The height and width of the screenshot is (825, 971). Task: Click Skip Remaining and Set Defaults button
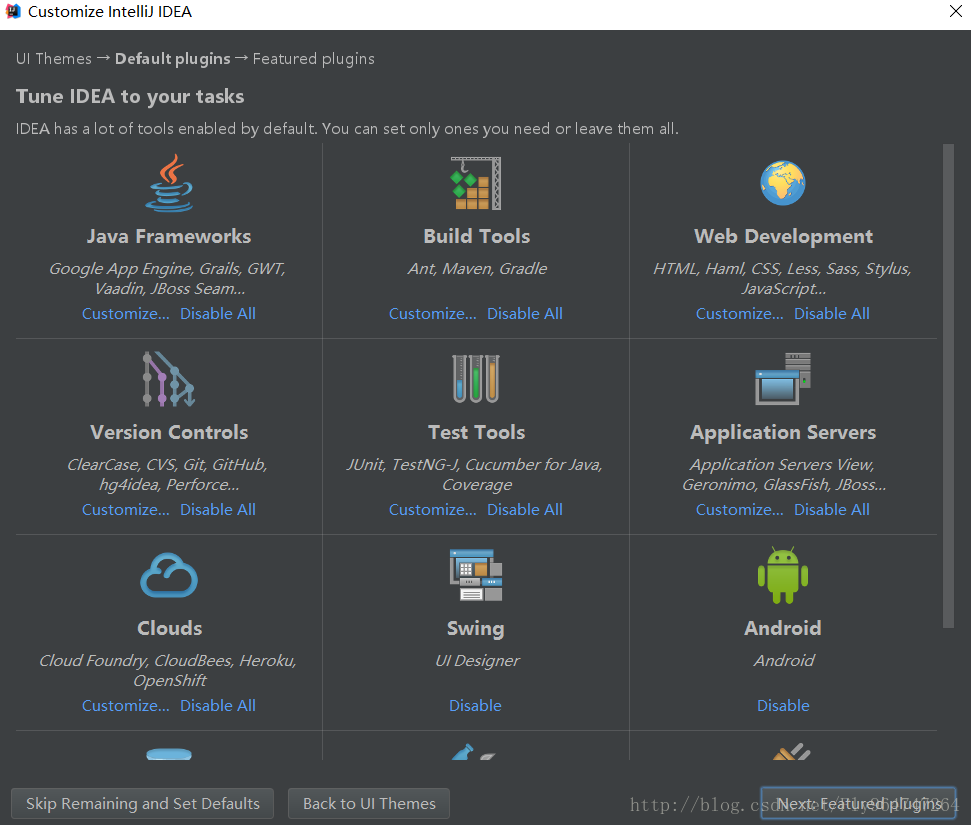tap(142, 803)
